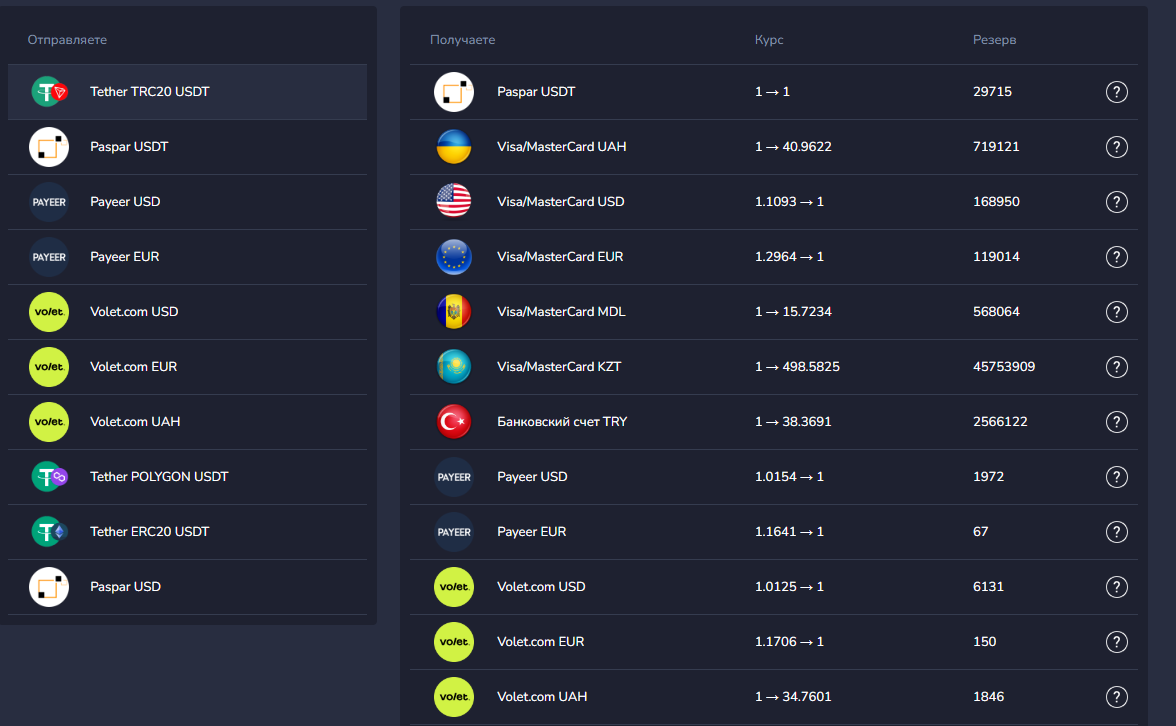Open help icon for Visa/MasterCard MDL row

[1117, 312]
